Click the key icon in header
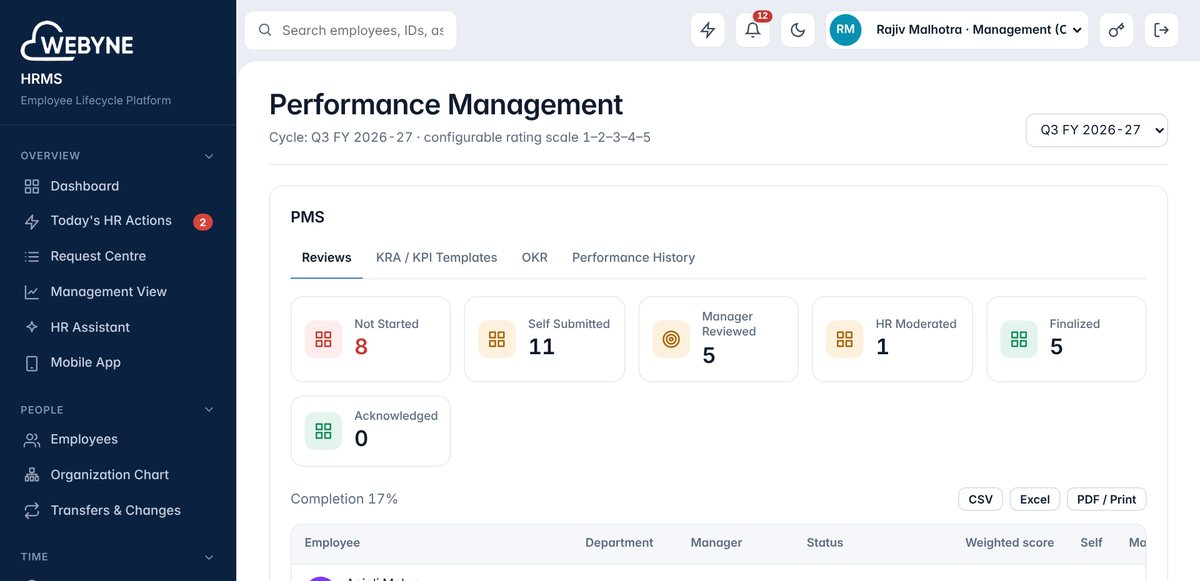The height and width of the screenshot is (581, 1200). pos(1116,30)
